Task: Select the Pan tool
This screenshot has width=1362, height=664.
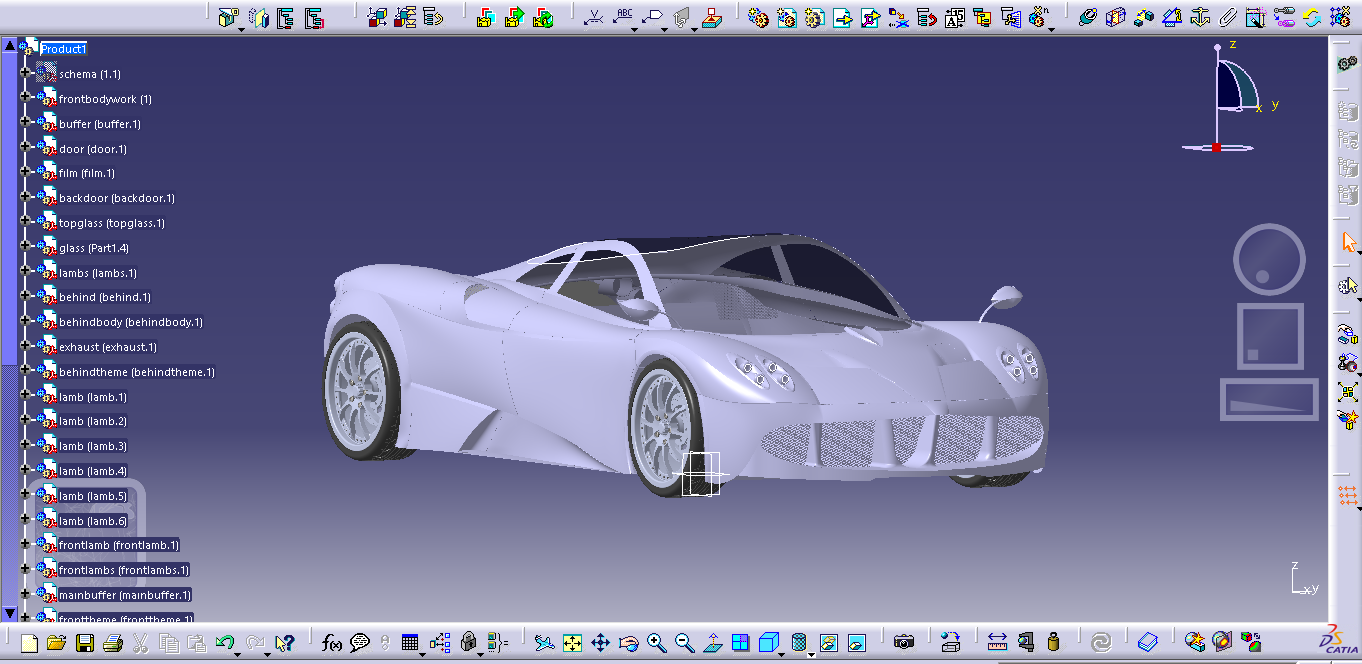Action: click(601, 642)
